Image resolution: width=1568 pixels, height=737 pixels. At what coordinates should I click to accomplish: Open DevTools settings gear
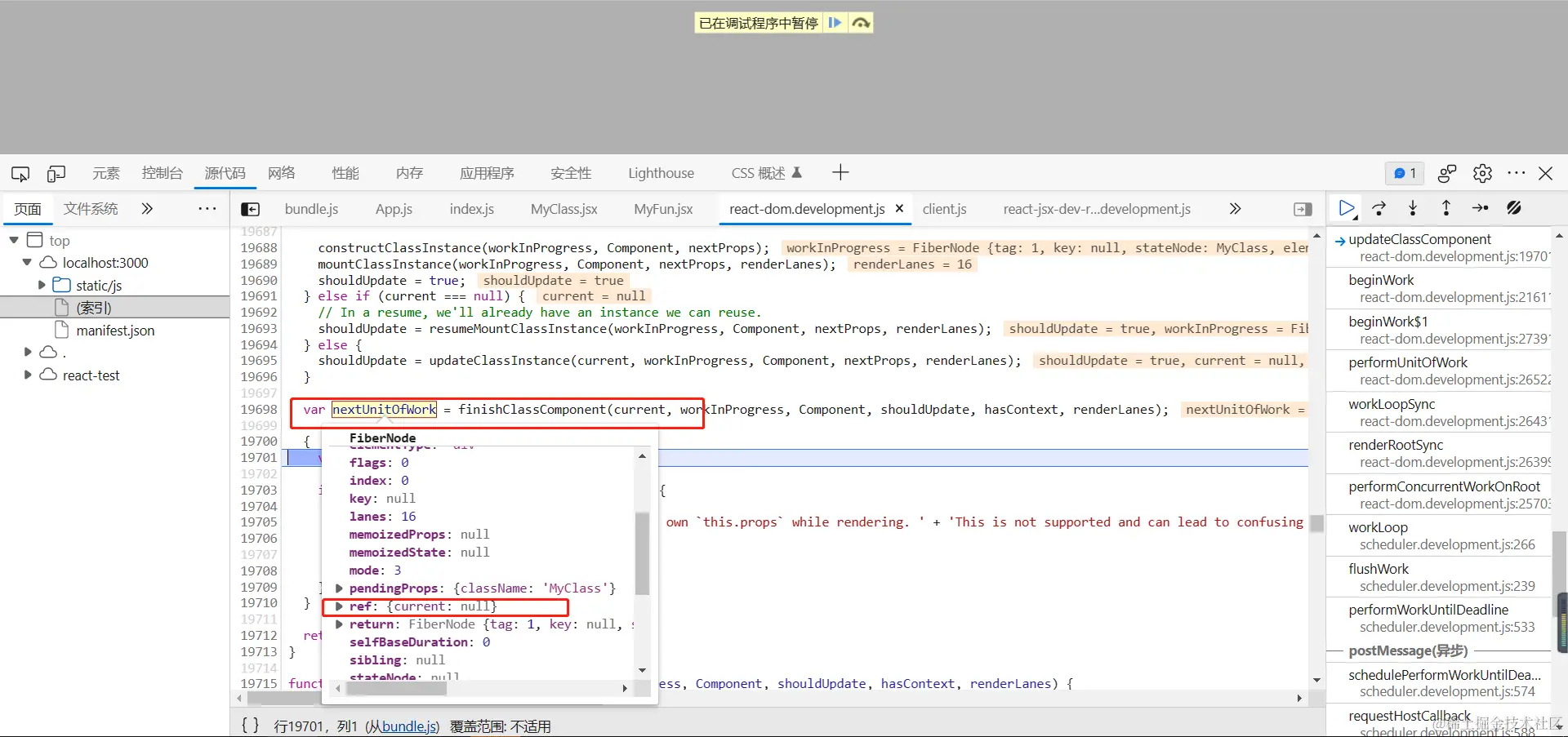coord(1482,173)
